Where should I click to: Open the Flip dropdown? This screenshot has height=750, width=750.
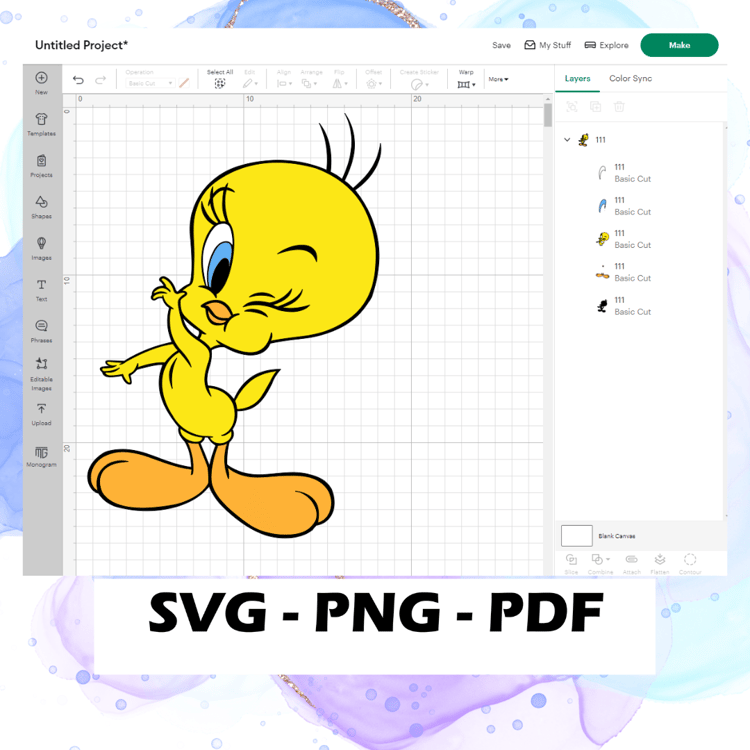(340, 84)
